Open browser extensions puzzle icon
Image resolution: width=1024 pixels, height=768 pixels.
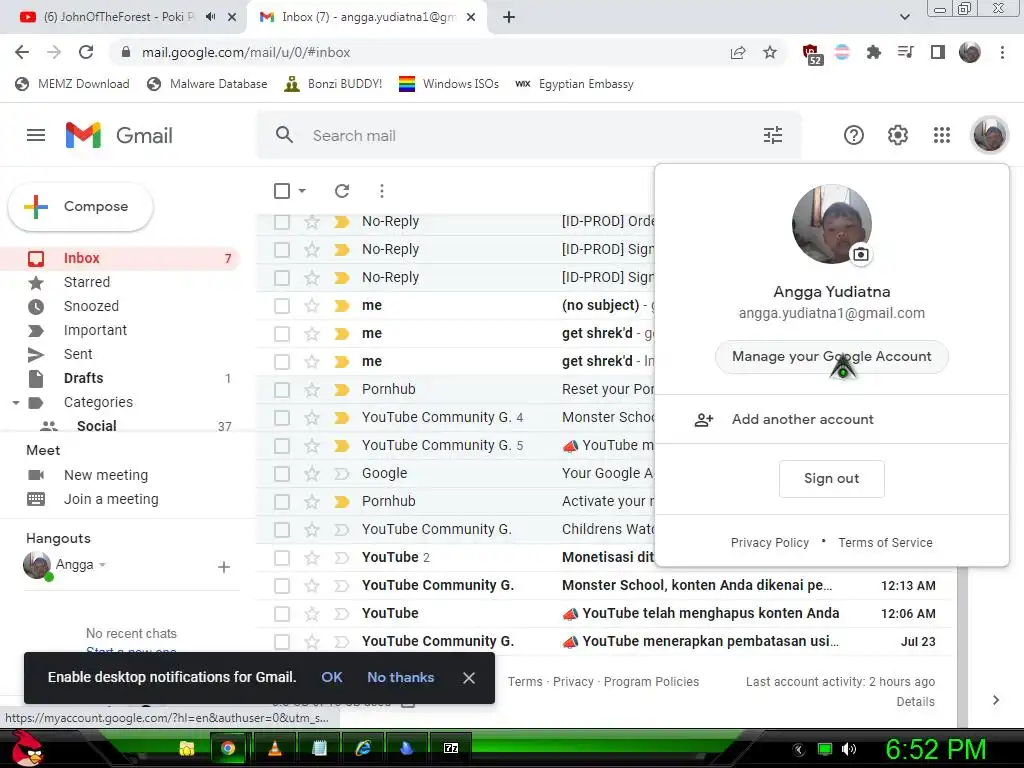pyautogui.click(x=873, y=52)
